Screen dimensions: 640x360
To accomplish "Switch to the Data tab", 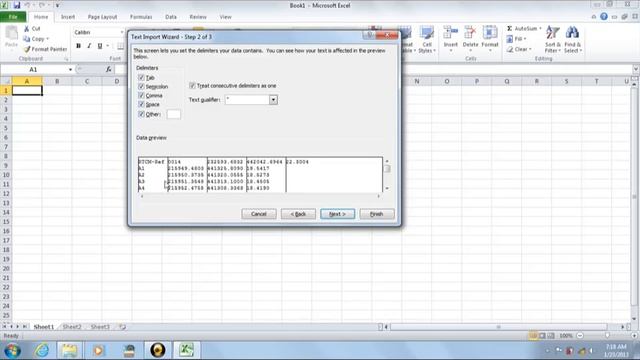I will pyautogui.click(x=171, y=17).
